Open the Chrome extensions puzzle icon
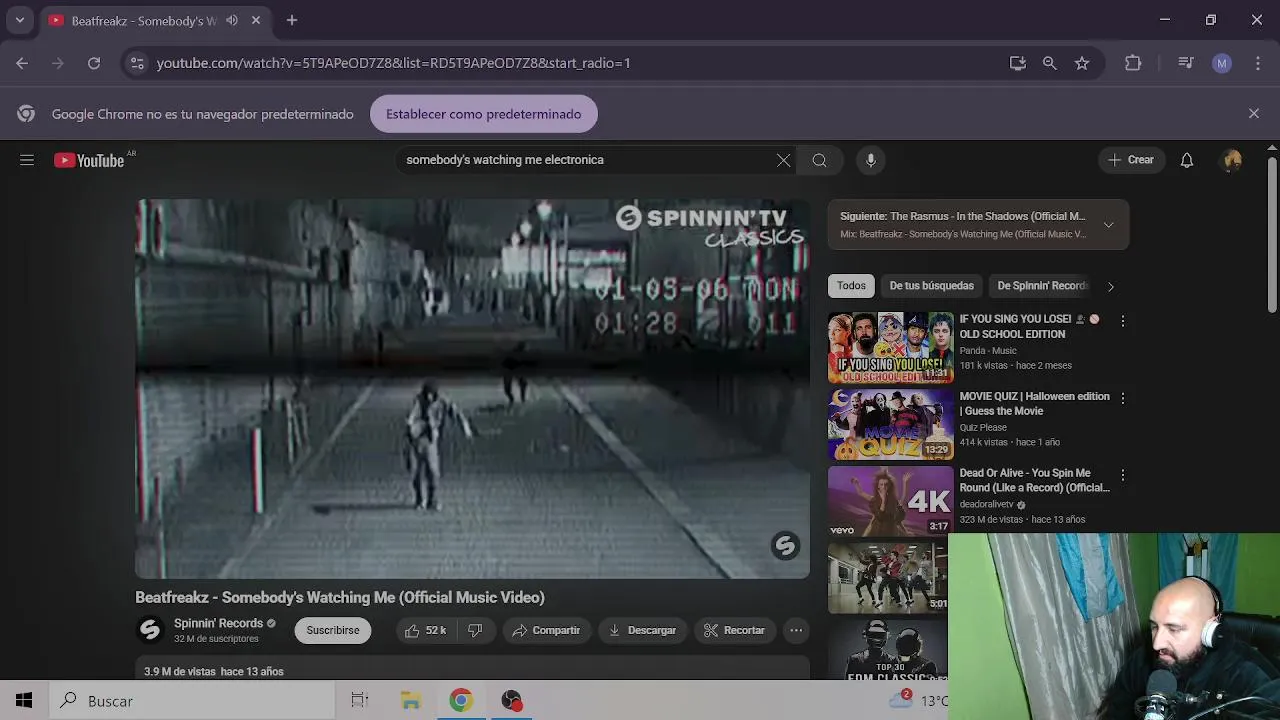The width and height of the screenshot is (1280, 720). (x=1133, y=63)
